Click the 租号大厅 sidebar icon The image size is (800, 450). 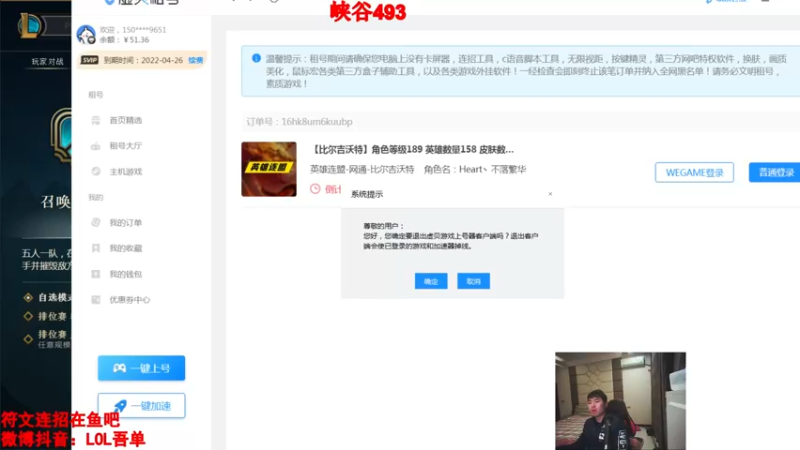(x=95, y=146)
